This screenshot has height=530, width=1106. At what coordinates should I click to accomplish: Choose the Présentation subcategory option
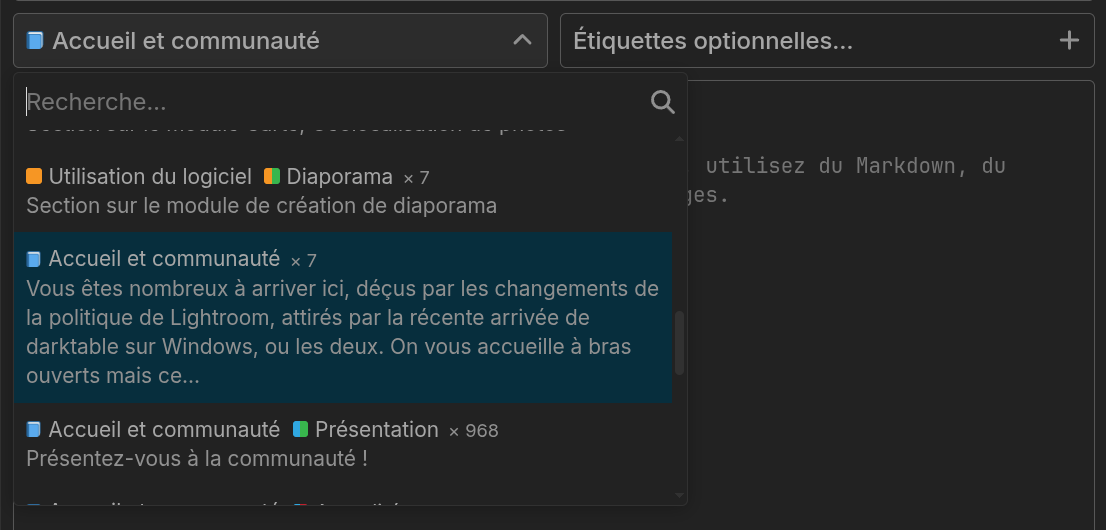pos(343,444)
